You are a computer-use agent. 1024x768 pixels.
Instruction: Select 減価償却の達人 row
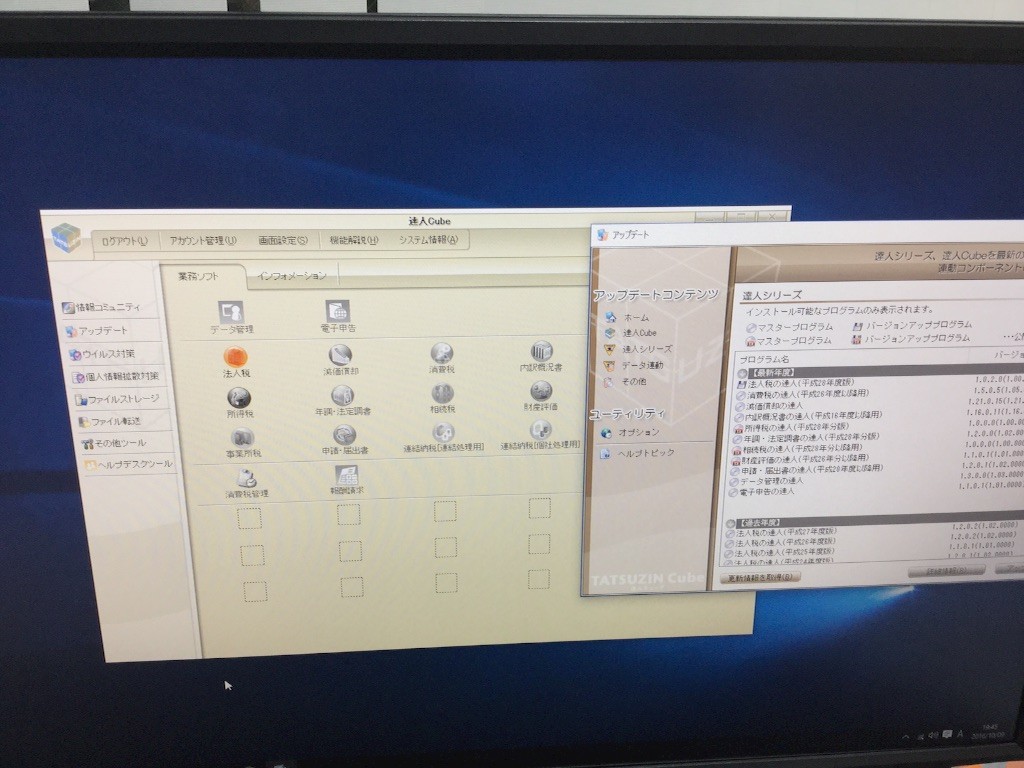[x=769, y=406]
